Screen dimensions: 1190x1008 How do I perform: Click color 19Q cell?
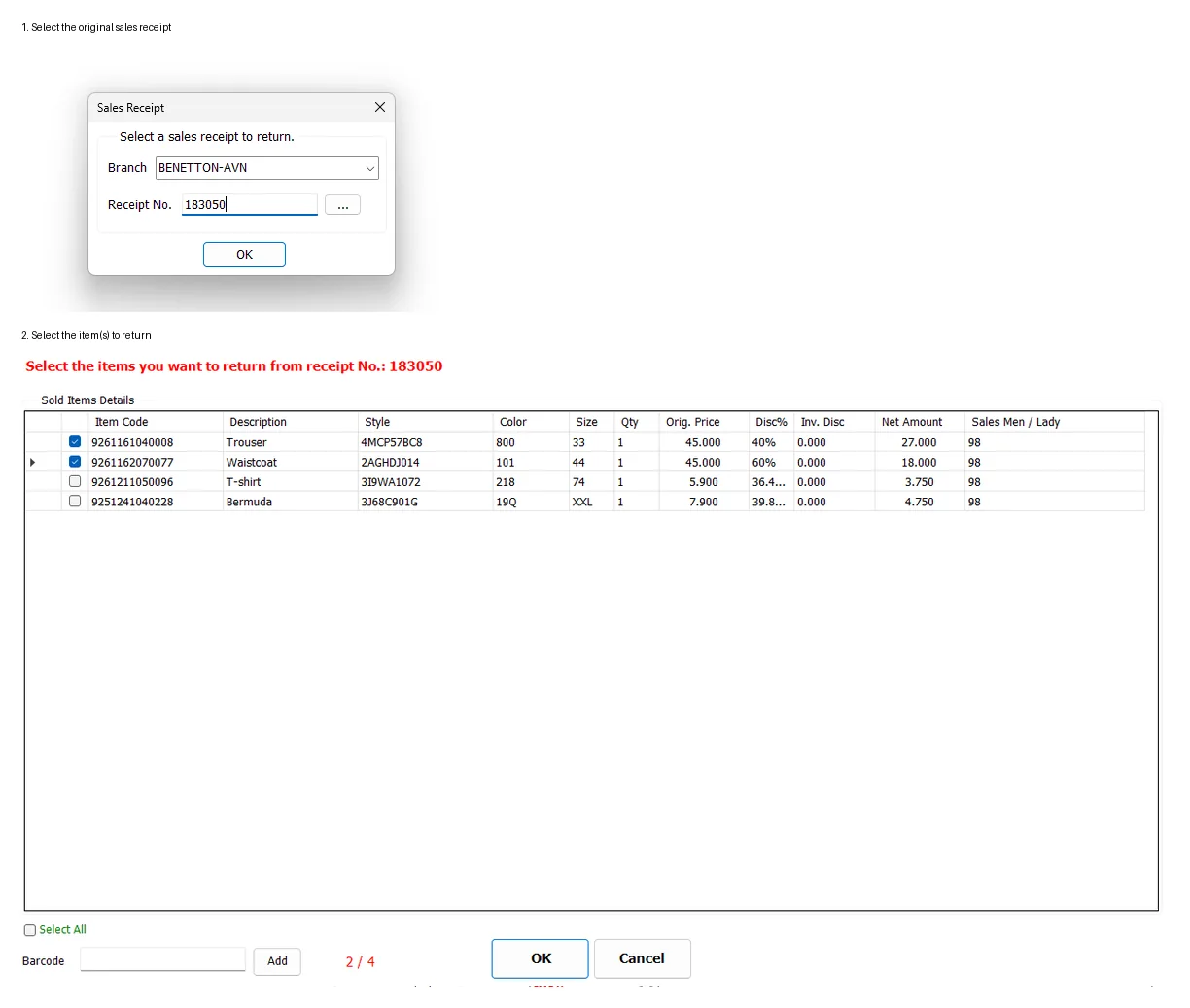click(x=531, y=502)
